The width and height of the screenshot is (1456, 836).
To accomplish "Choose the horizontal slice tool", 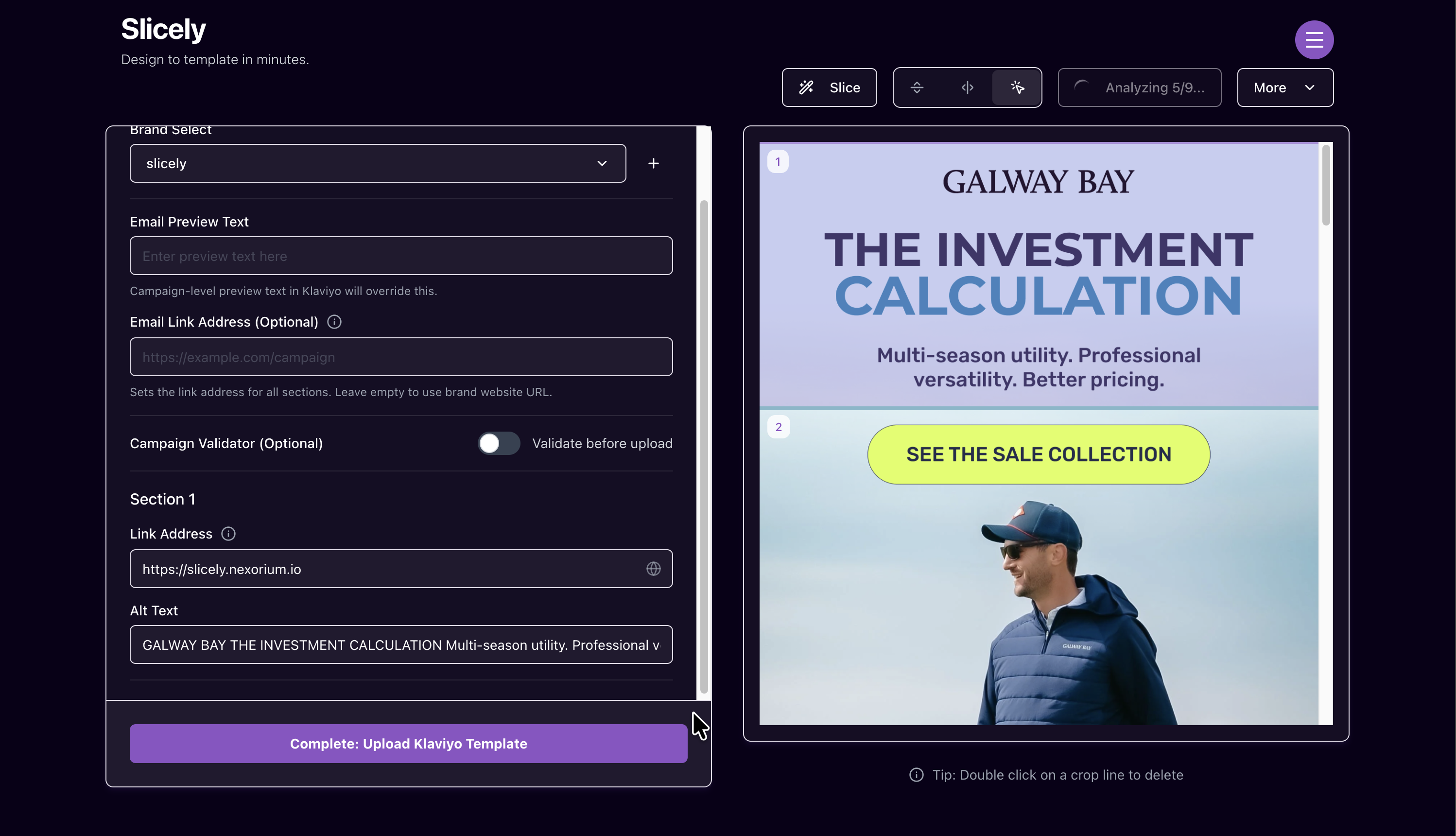I will [x=917, y=87].
